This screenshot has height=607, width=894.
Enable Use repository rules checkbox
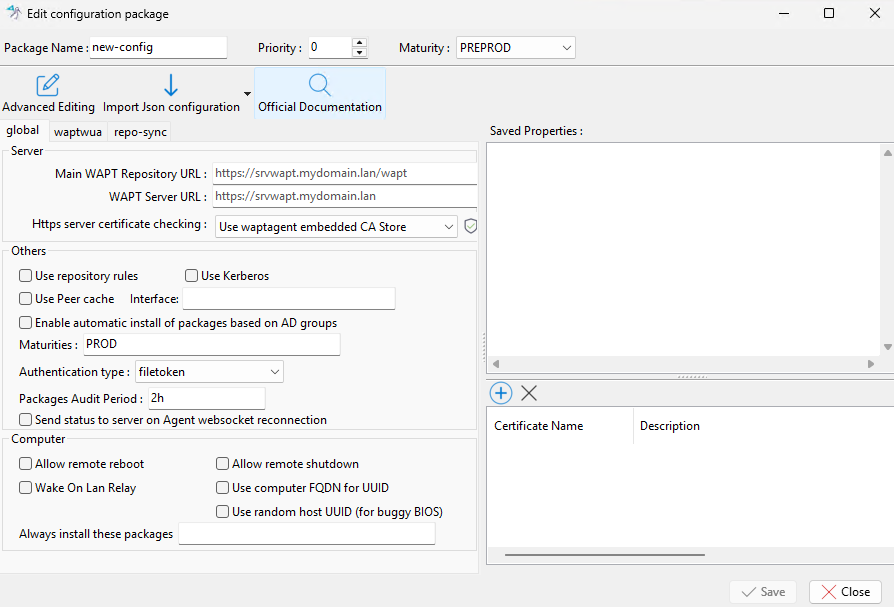[x=26, y=276]
